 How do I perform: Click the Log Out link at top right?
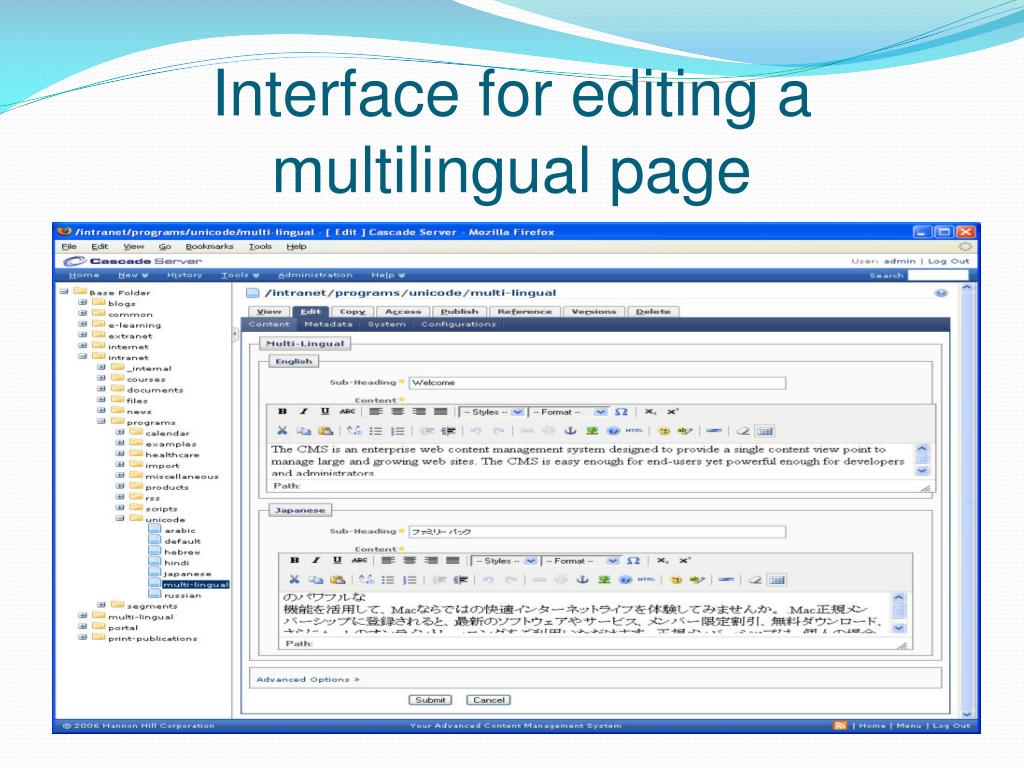[948, 261]
